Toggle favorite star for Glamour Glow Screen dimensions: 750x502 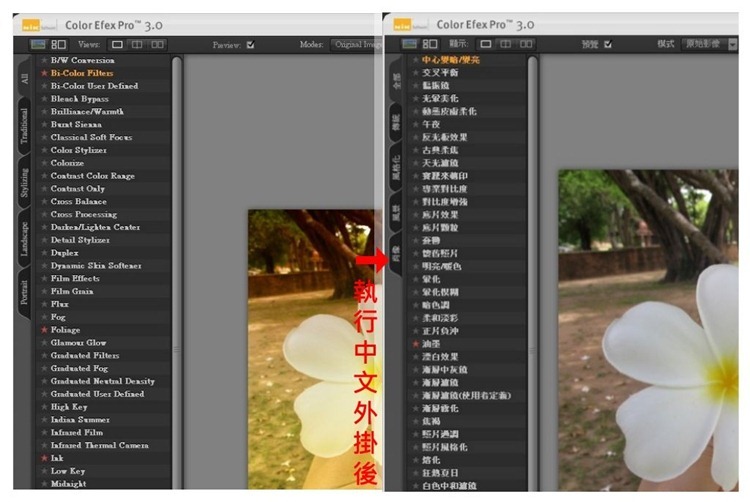[x=44, y=343]
